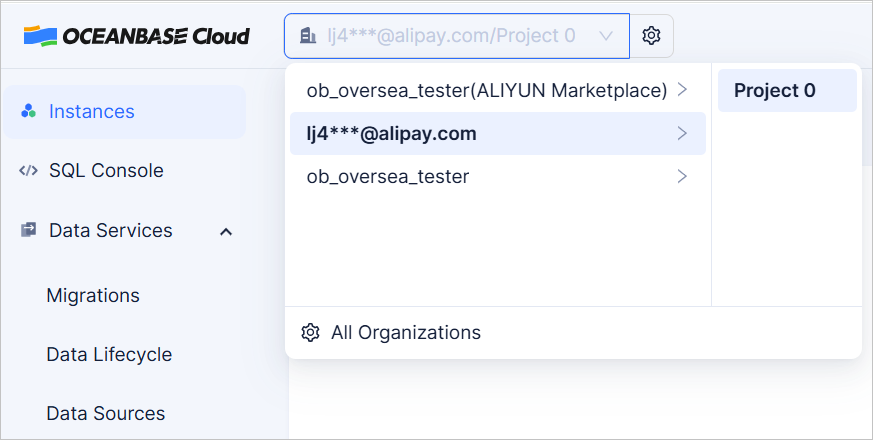
Task: Collapse the Data Services section chevron
Action: coord(226,232)
